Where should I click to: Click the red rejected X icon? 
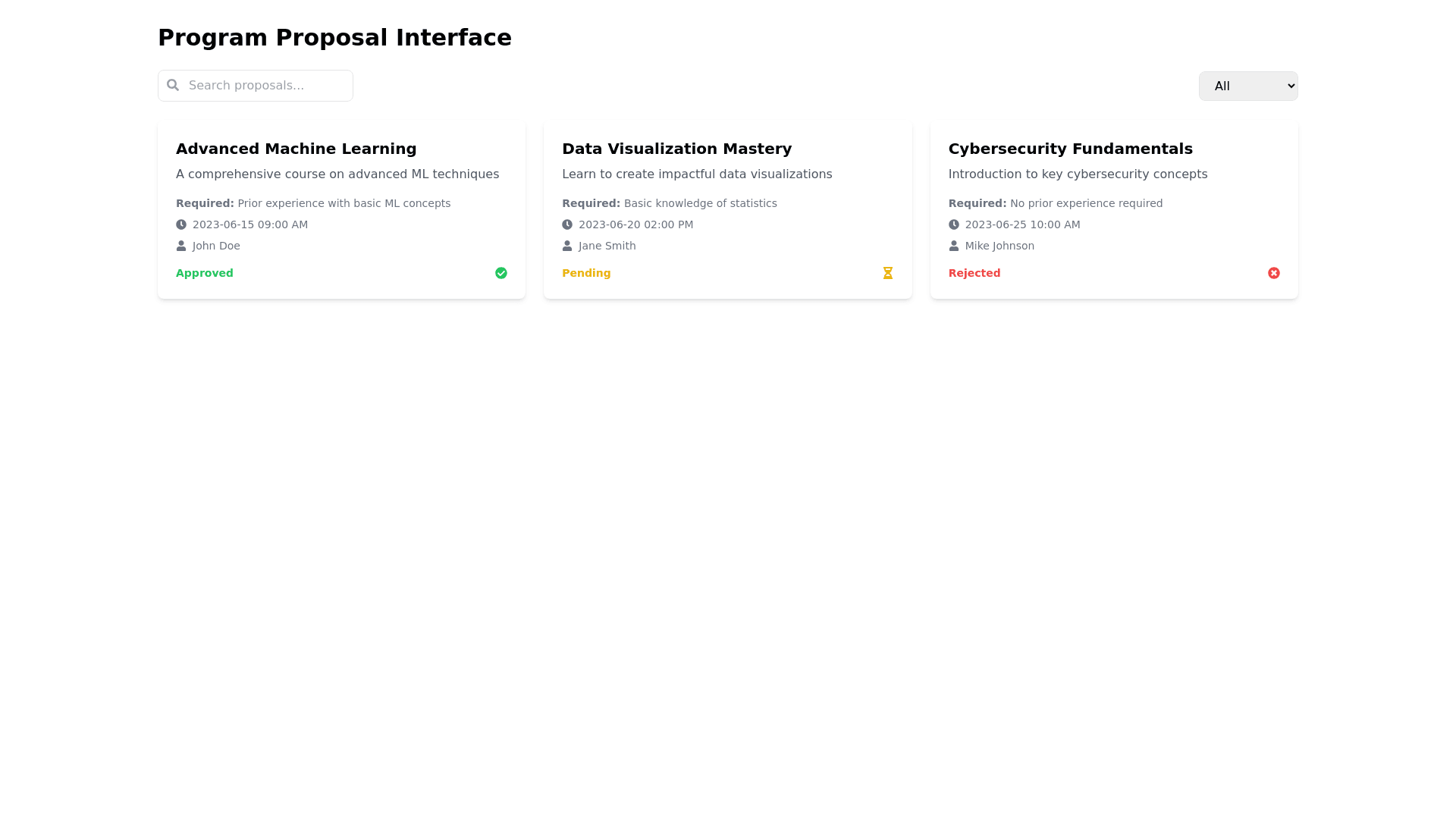1274,273
